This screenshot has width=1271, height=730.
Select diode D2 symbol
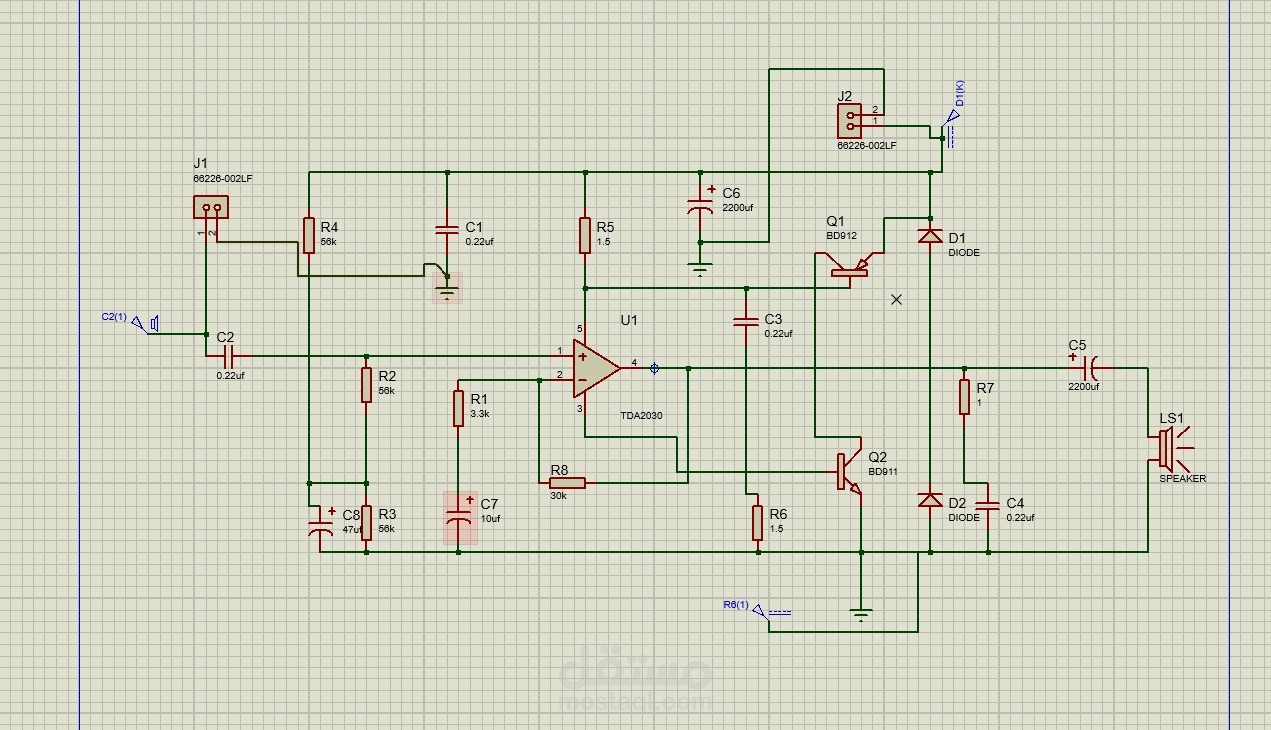930,499
